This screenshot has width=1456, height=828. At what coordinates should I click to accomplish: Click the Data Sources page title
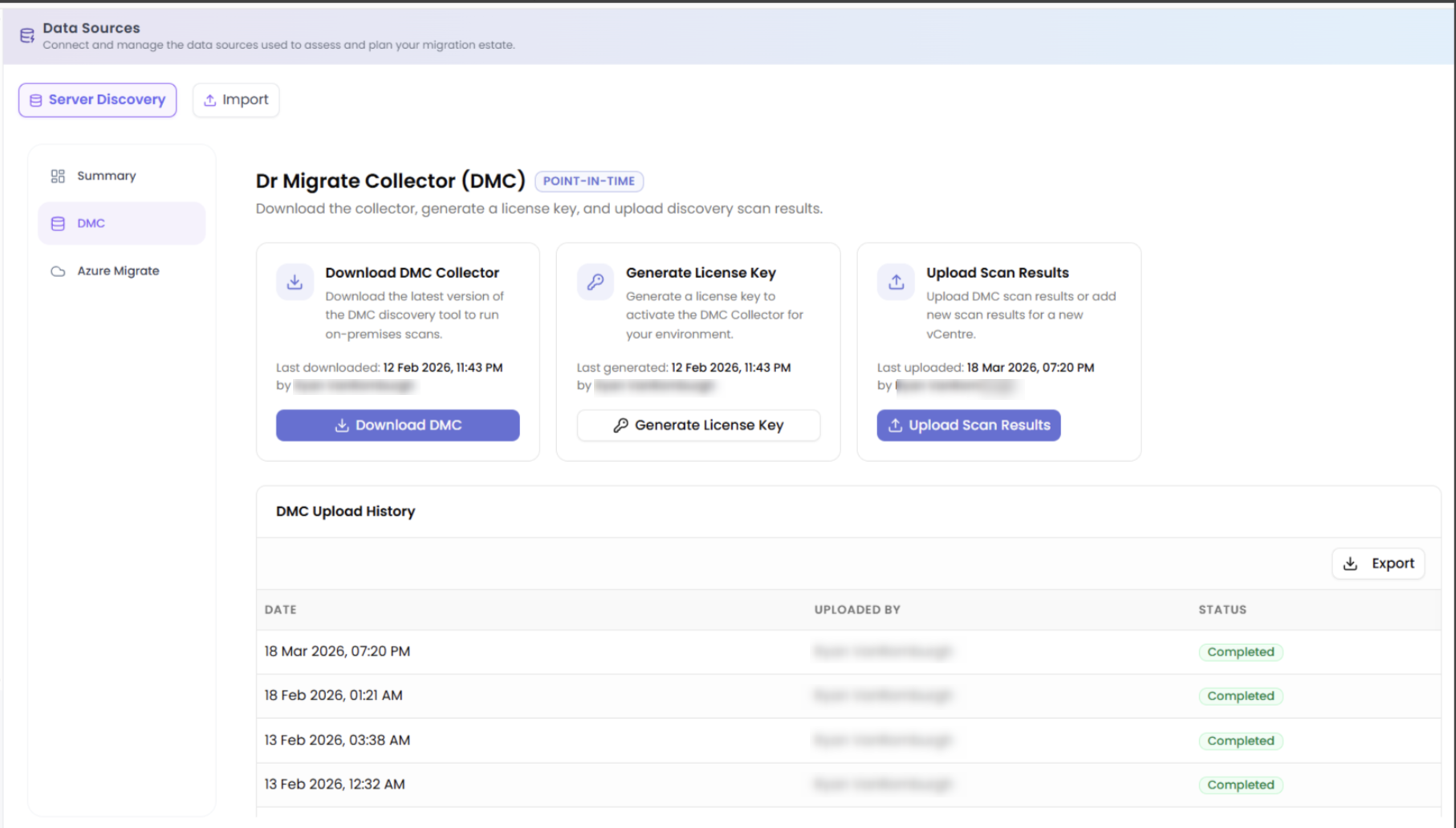(91, 27)
